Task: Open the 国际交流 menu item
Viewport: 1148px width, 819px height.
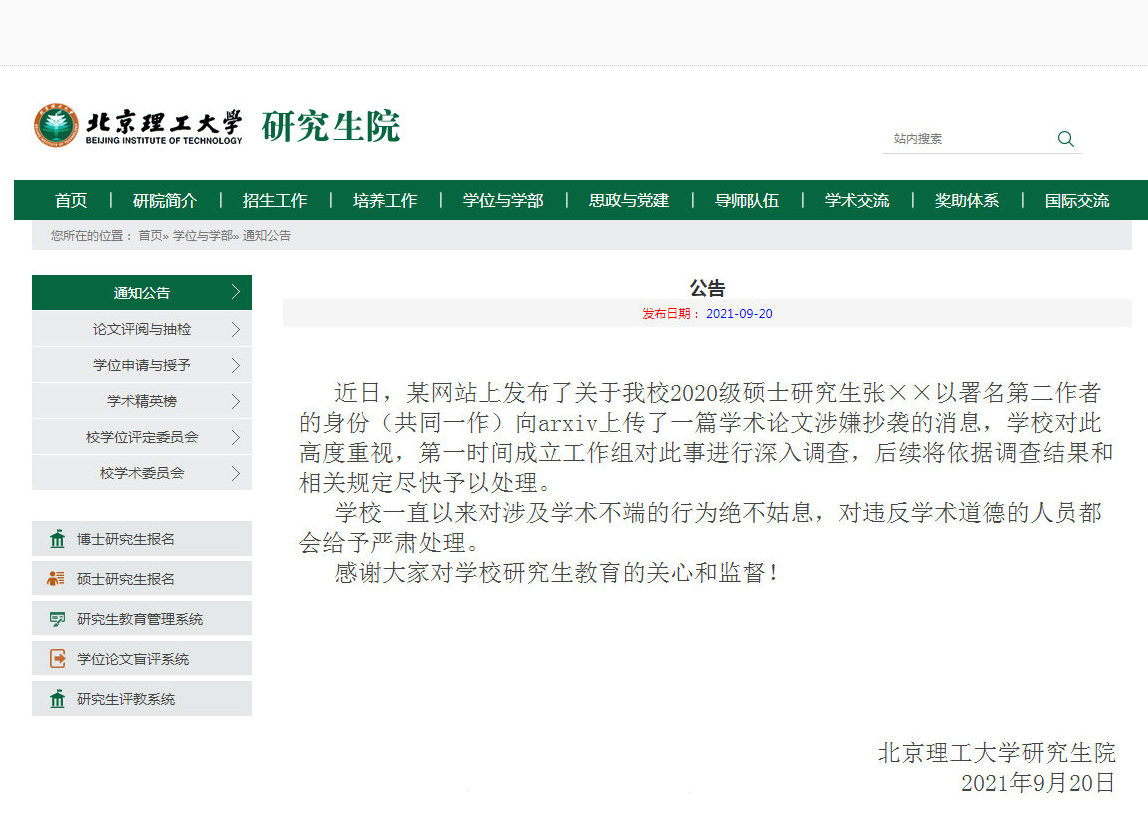Action: point(1077,201)
